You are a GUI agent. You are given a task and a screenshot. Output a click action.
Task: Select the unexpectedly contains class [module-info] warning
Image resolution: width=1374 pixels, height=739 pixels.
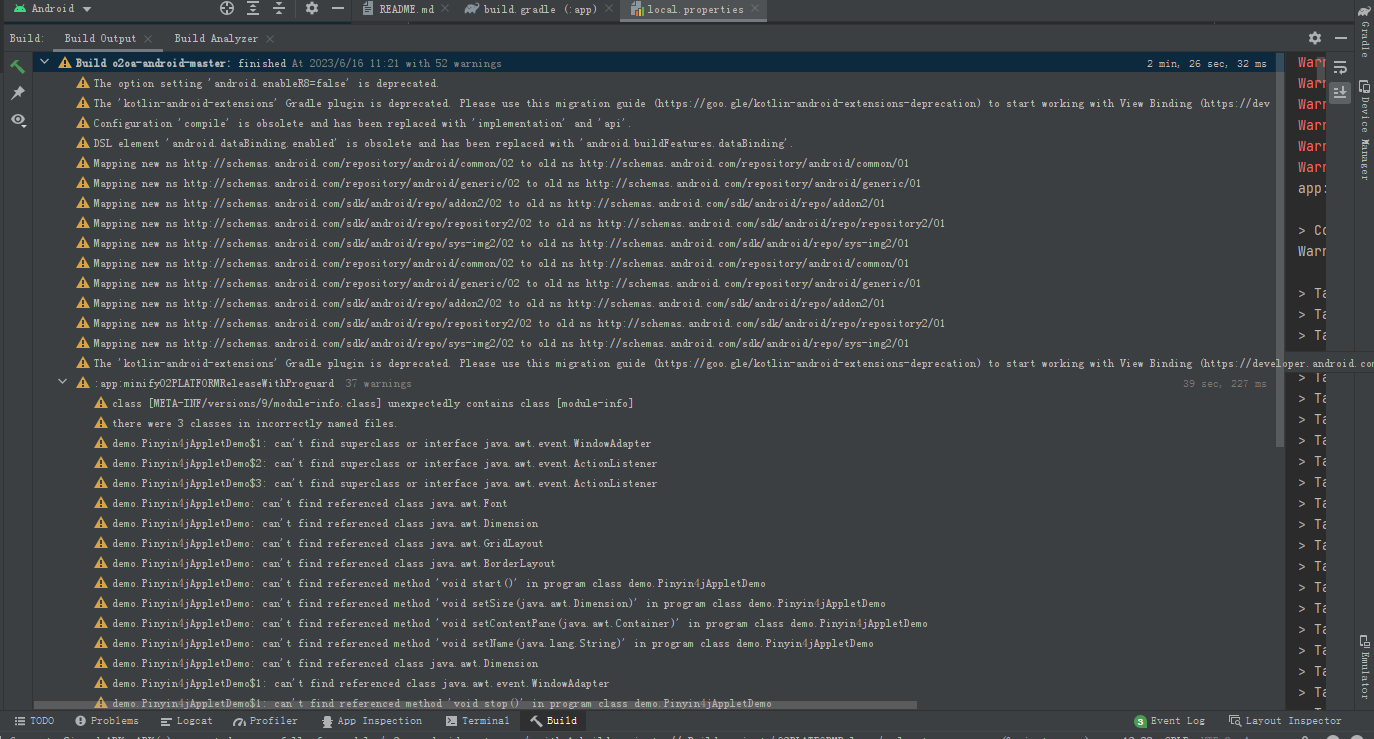(364, 404)
